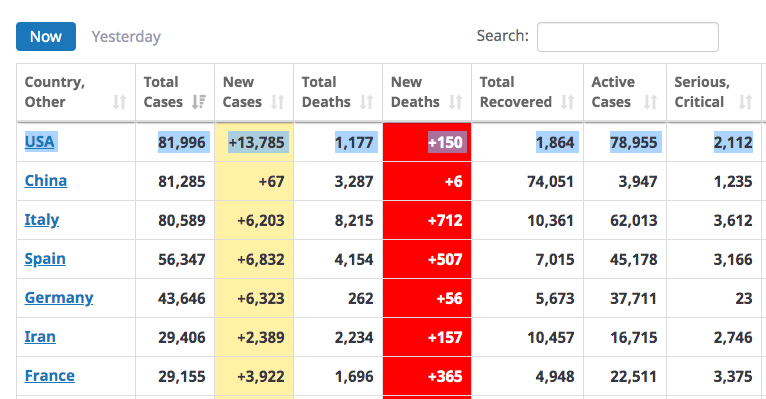Select Iran new cases +2,389
The width and height of the screenshot is (766, 399).
click(261, 337)
